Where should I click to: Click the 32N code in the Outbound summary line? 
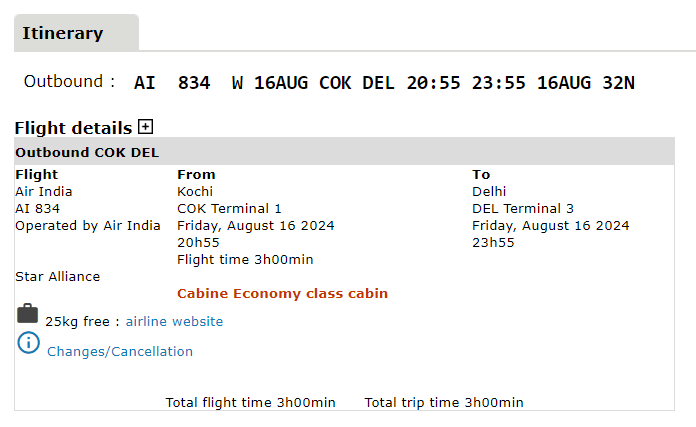pyautogui.click(x=618, y=83)
